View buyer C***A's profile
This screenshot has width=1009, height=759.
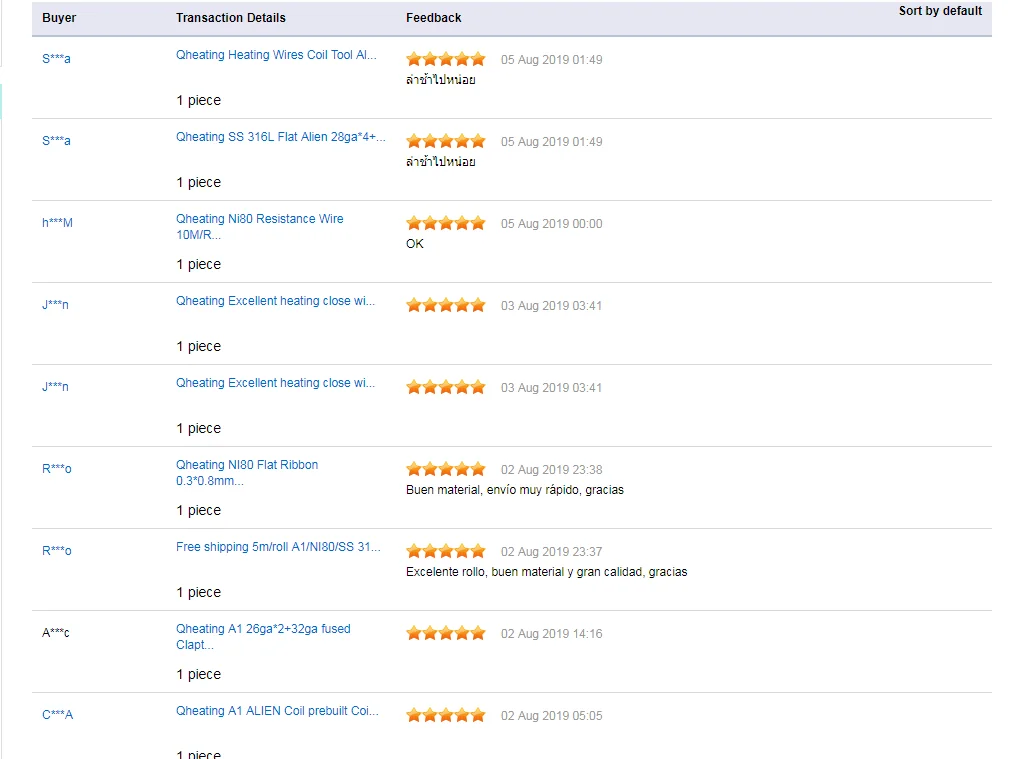pos(57,715)
